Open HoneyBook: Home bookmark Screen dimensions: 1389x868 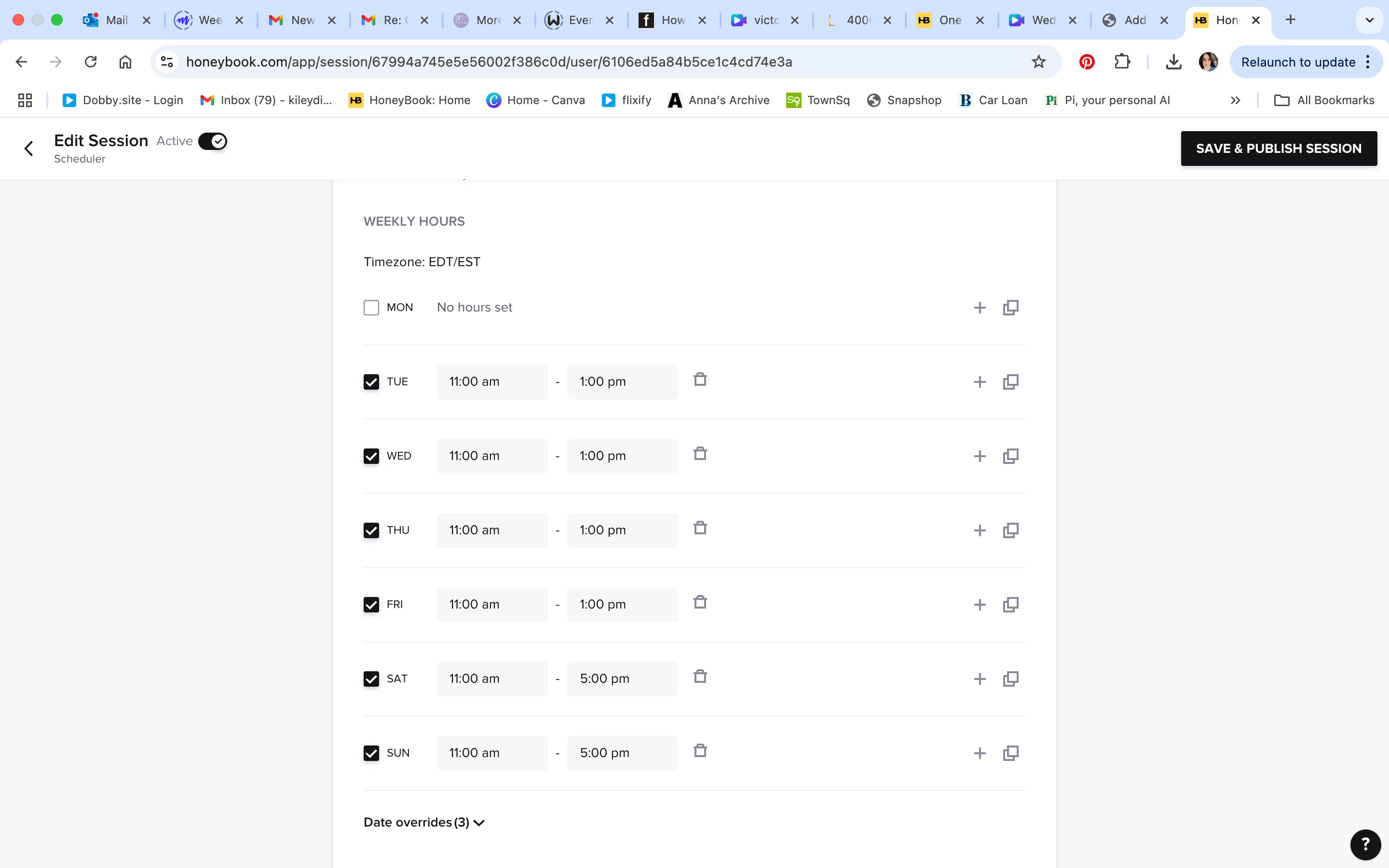point(410,100)
